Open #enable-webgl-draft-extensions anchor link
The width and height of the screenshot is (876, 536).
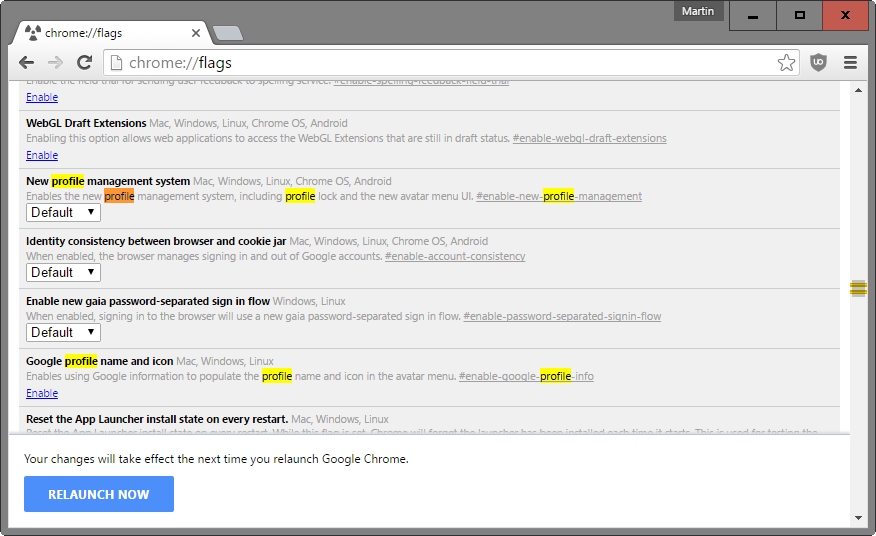tap(589, 138)
